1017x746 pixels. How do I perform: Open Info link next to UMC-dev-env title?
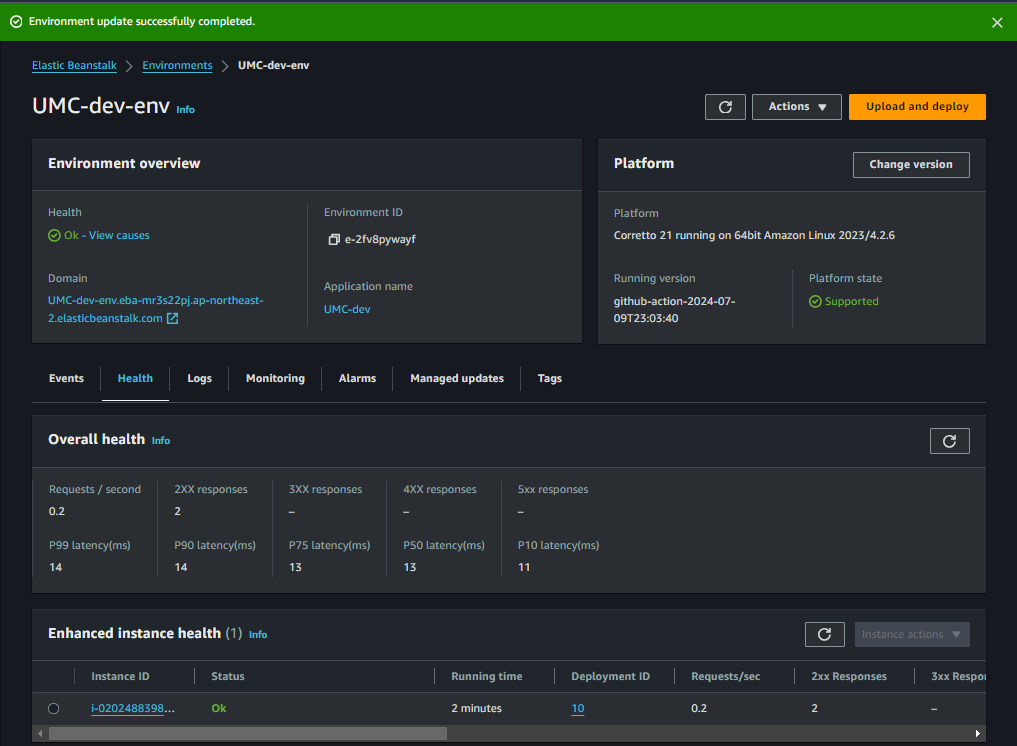pos(185,110)
